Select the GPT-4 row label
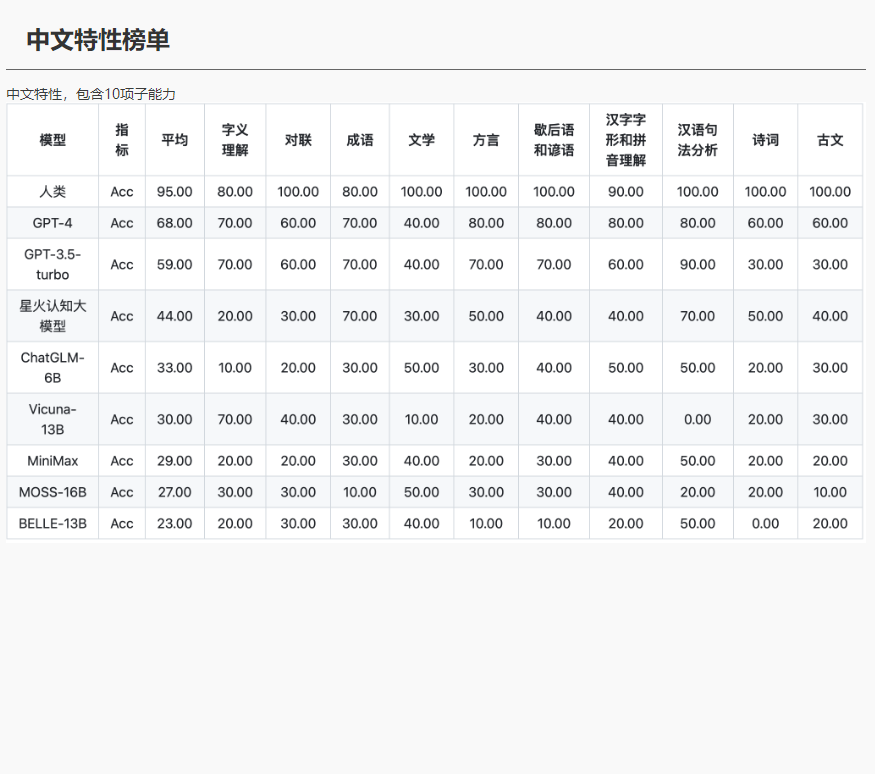The height and width of the screenshot is (774, 875). (x=52, y=223)
